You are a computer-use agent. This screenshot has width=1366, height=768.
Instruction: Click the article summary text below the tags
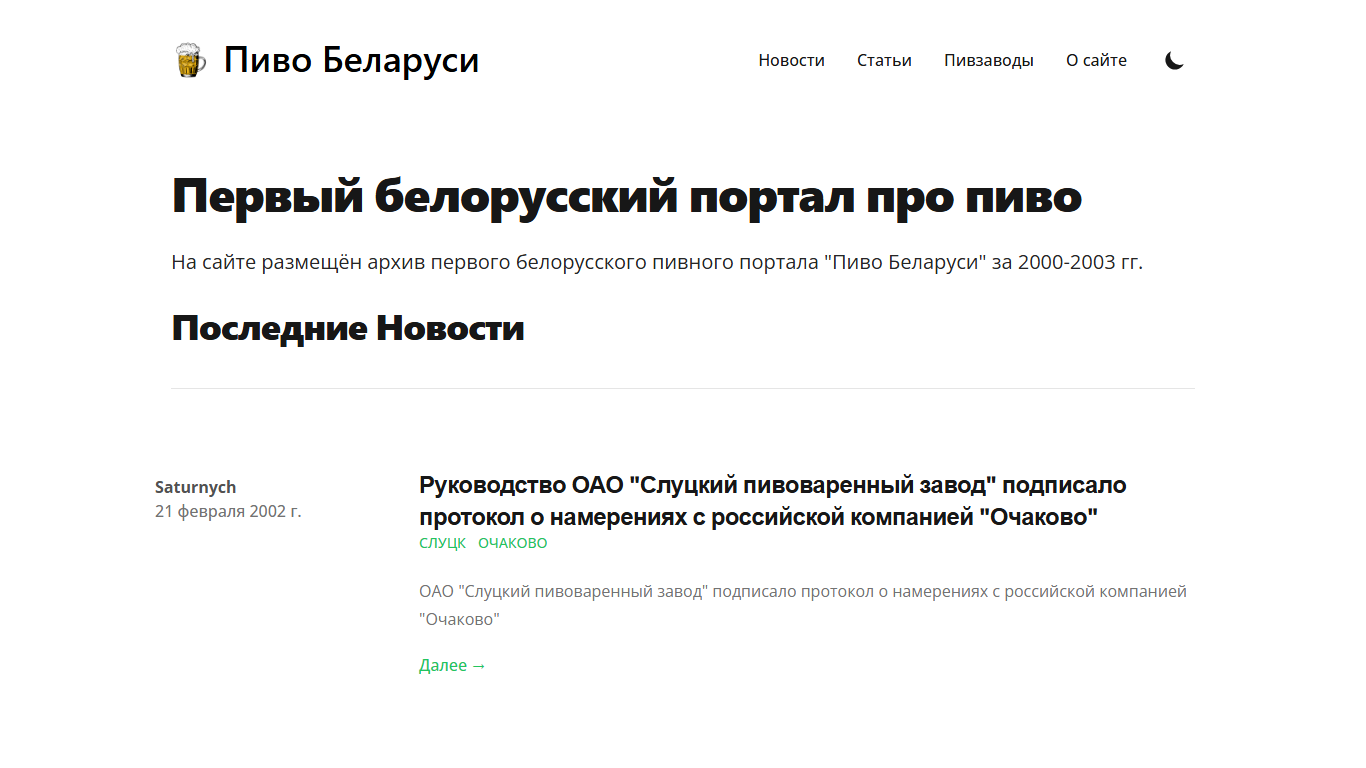tap(803, 605)
